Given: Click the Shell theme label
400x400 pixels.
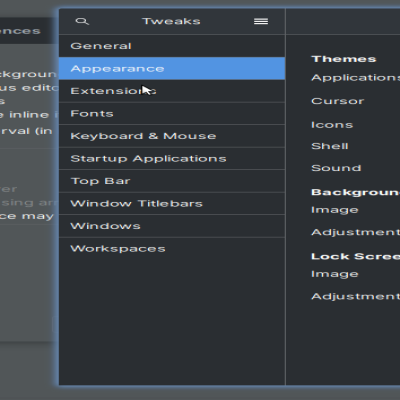Looking at the screenshot, I should point(330,146).
